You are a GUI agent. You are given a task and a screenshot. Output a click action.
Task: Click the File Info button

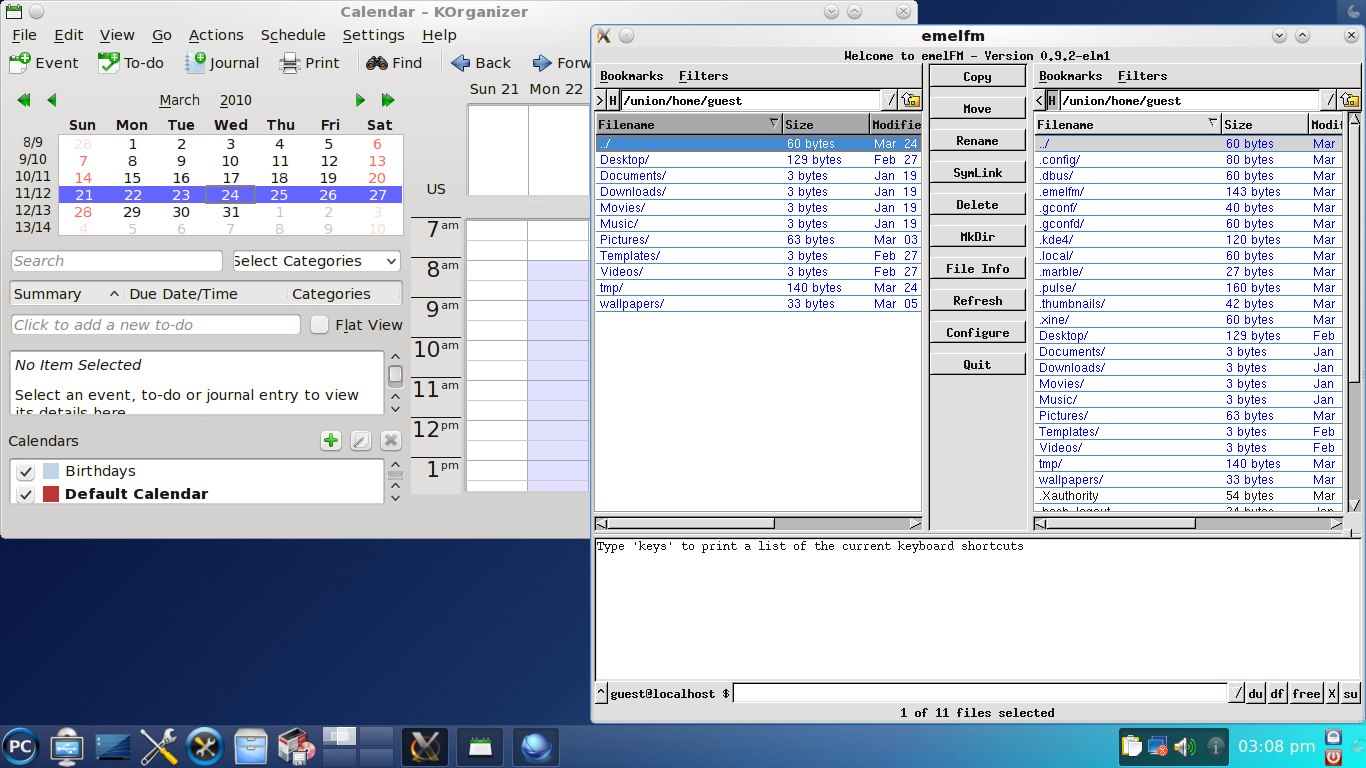pyautogui.click(x=977, y=269)
